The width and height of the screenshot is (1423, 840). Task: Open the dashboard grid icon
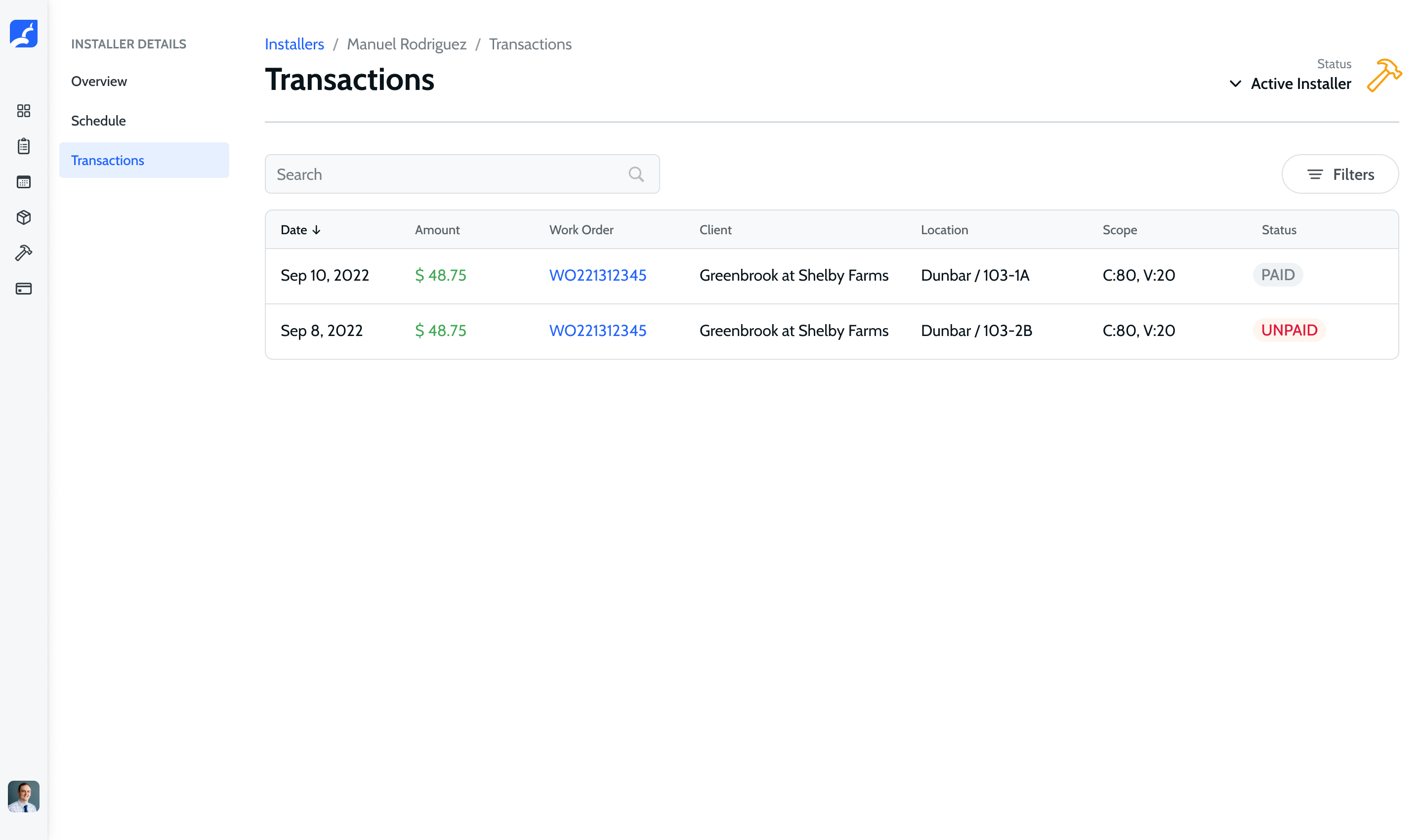pyautogui.click(x=23, y=111)
